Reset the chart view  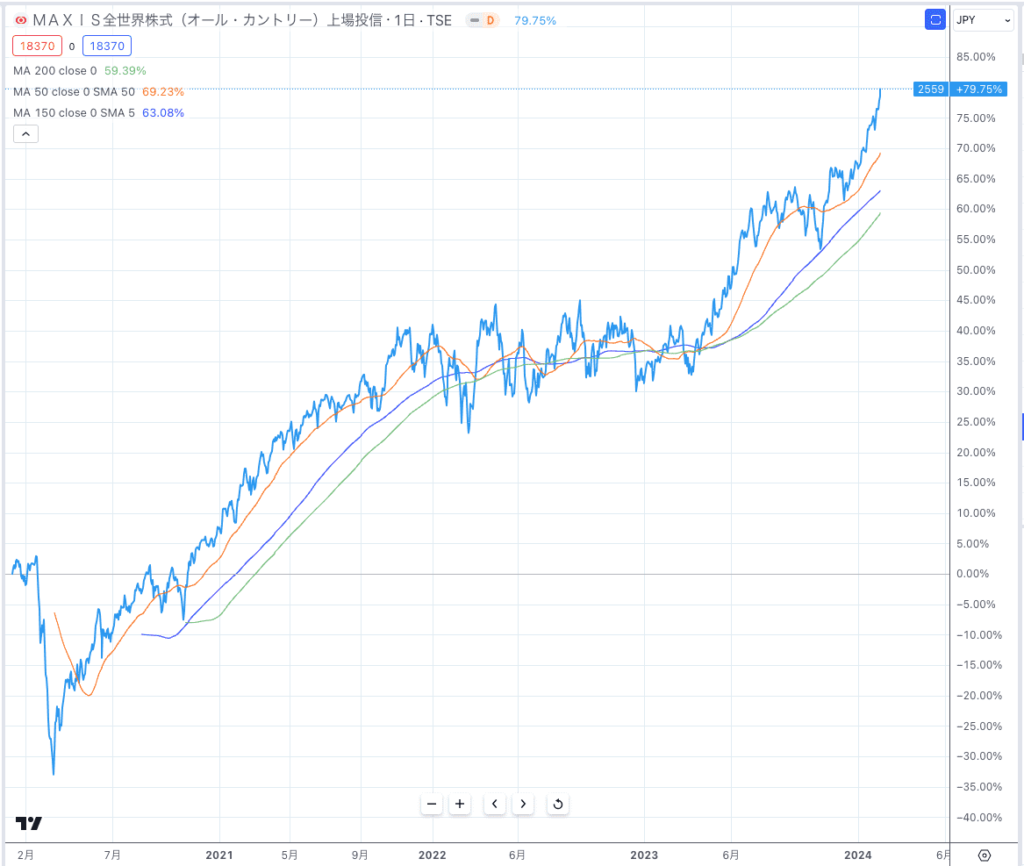[558, 804]
